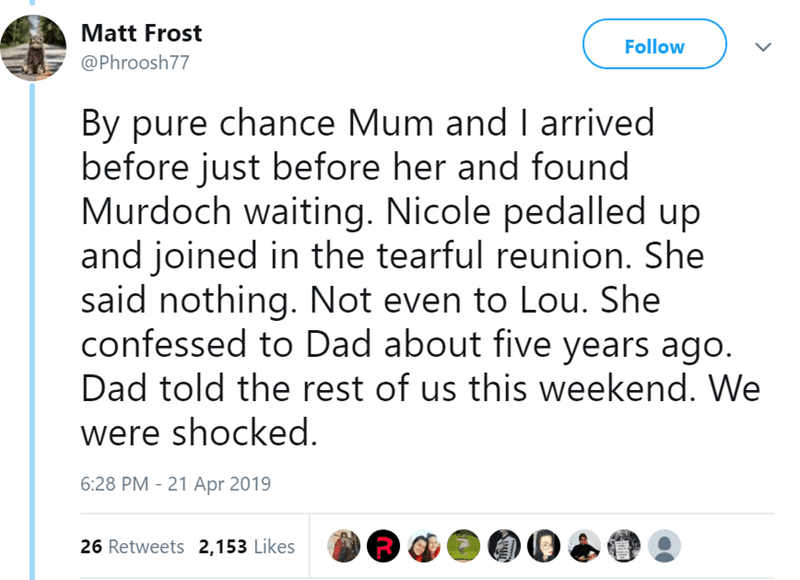View the 2,153 Likes list
The width and height of the screenshot is (800, 580).
pyautogui.click(x=247, y=546)
